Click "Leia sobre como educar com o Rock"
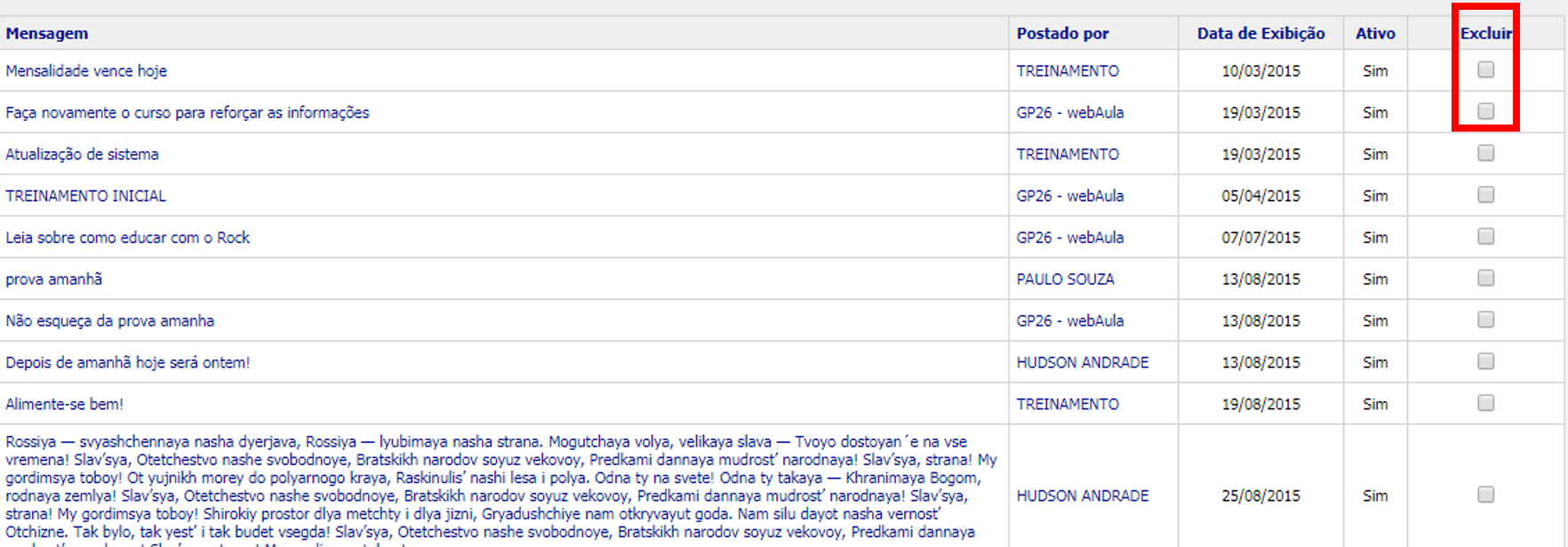 128,237
